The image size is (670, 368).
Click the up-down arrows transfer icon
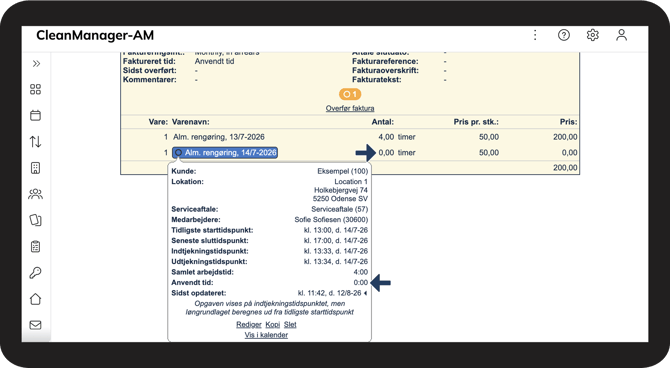coord(35,141)
